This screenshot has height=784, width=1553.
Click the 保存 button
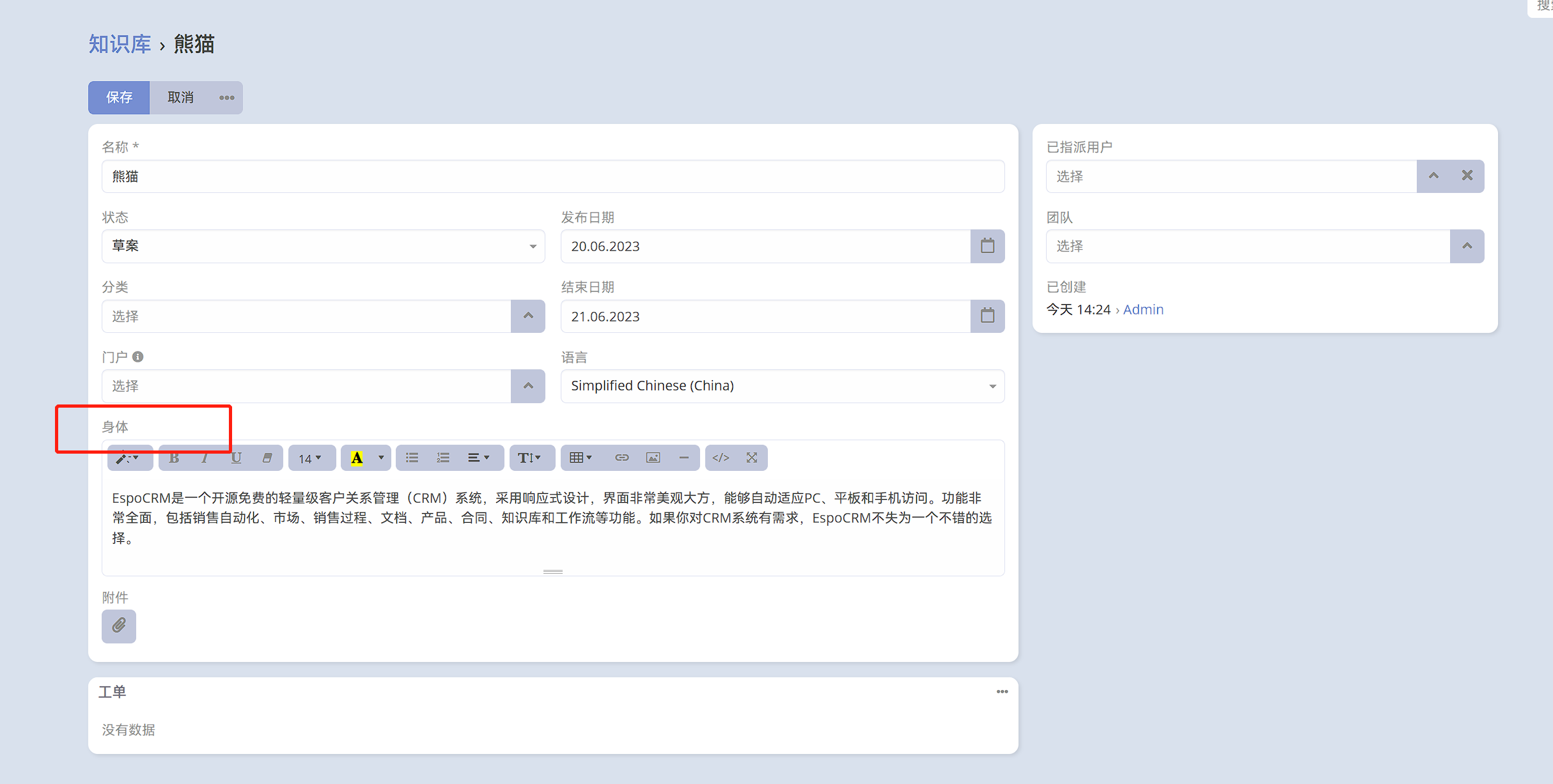(119, 98)
